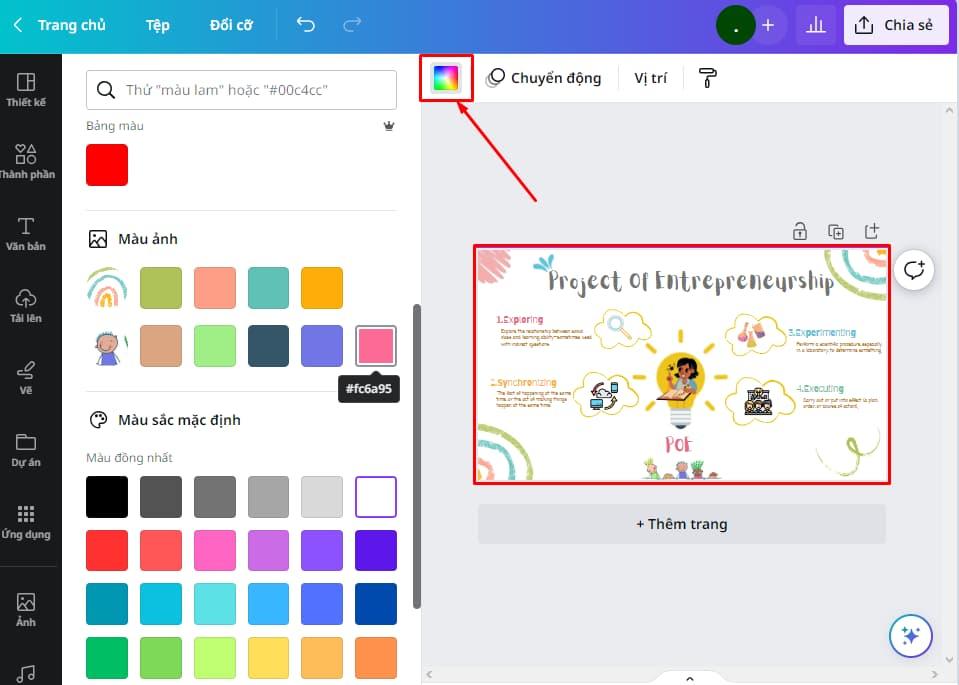
Task: Click the undo arrow
Action: [305, 25]
